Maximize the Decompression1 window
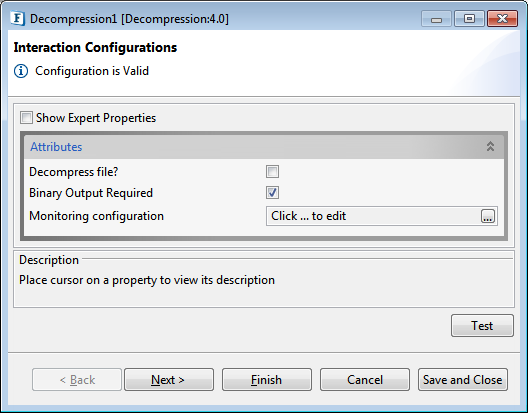Image resolution: width=528 pixels, height=413 pixels. pyautogui.click(x=469, y=19)
